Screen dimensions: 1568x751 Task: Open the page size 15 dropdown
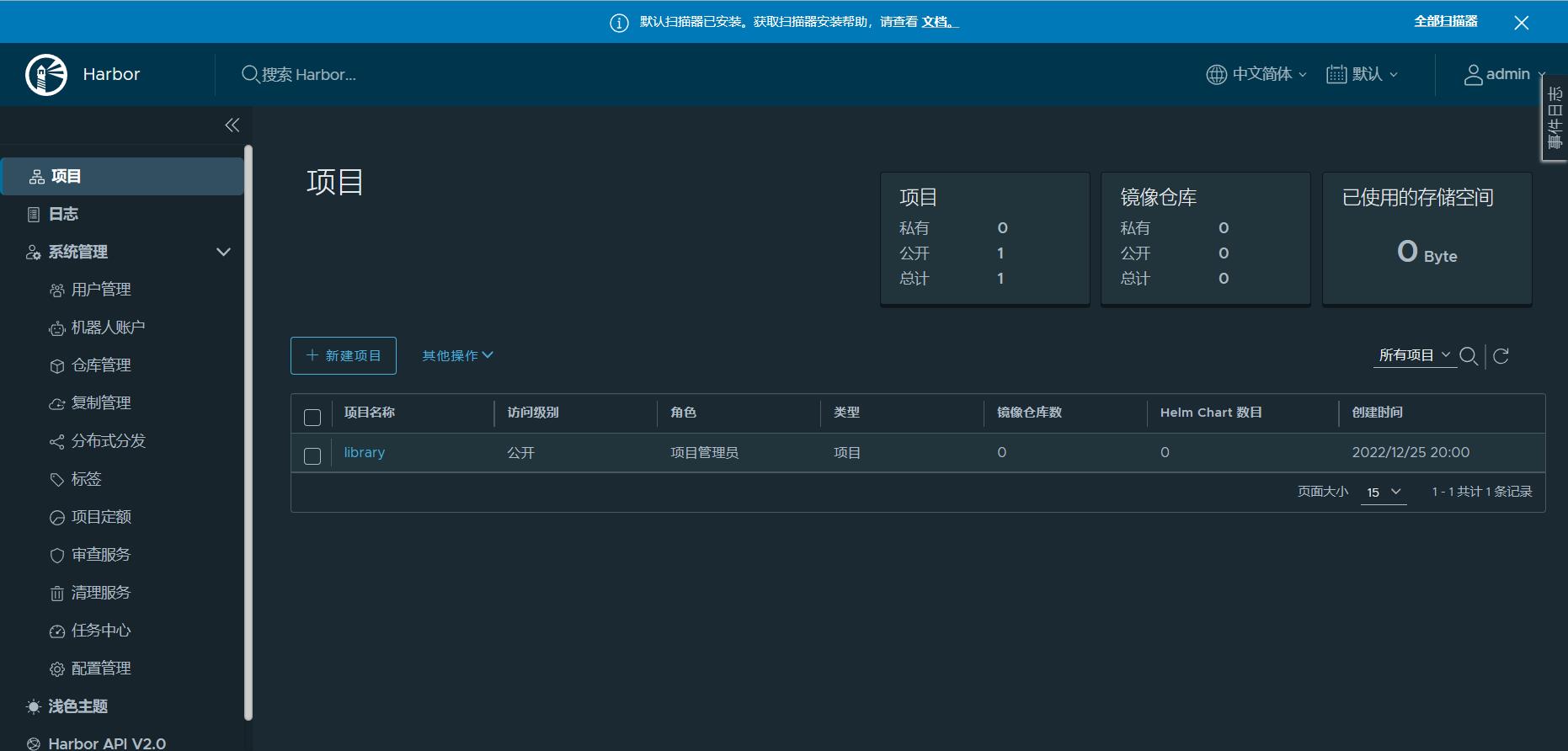pos(1384,492)
